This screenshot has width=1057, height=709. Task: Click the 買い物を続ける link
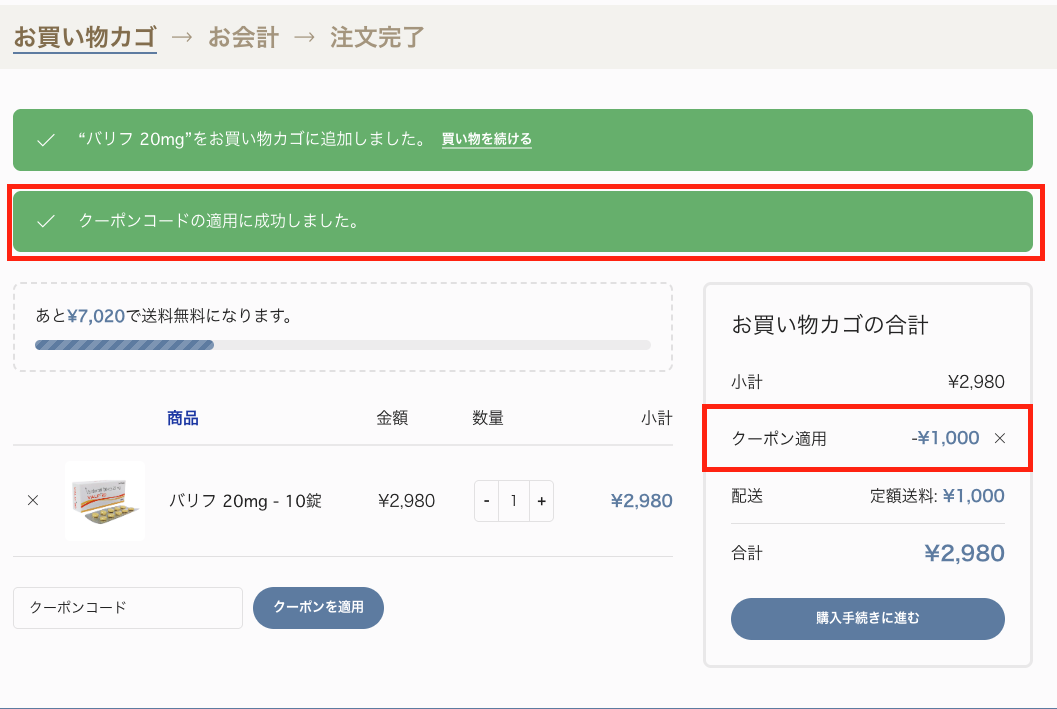coord(487,139)
